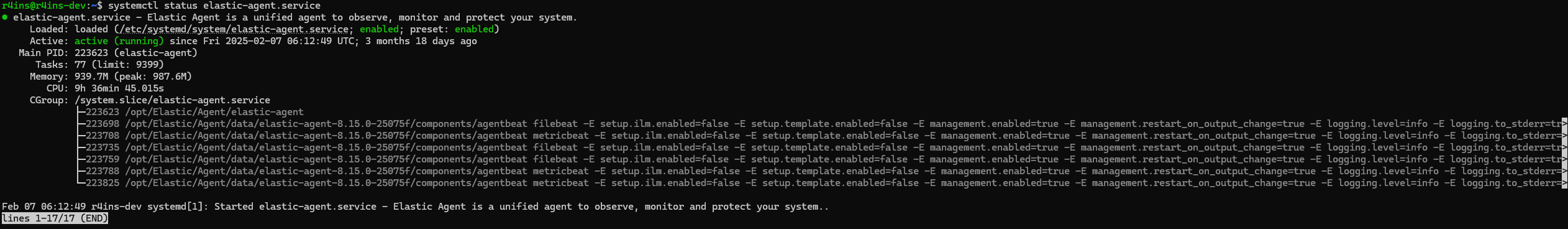Click the 'enabled' text after the unit file path
The width and height of the screenshot is (1568, 229).
[x=379, y=29]
